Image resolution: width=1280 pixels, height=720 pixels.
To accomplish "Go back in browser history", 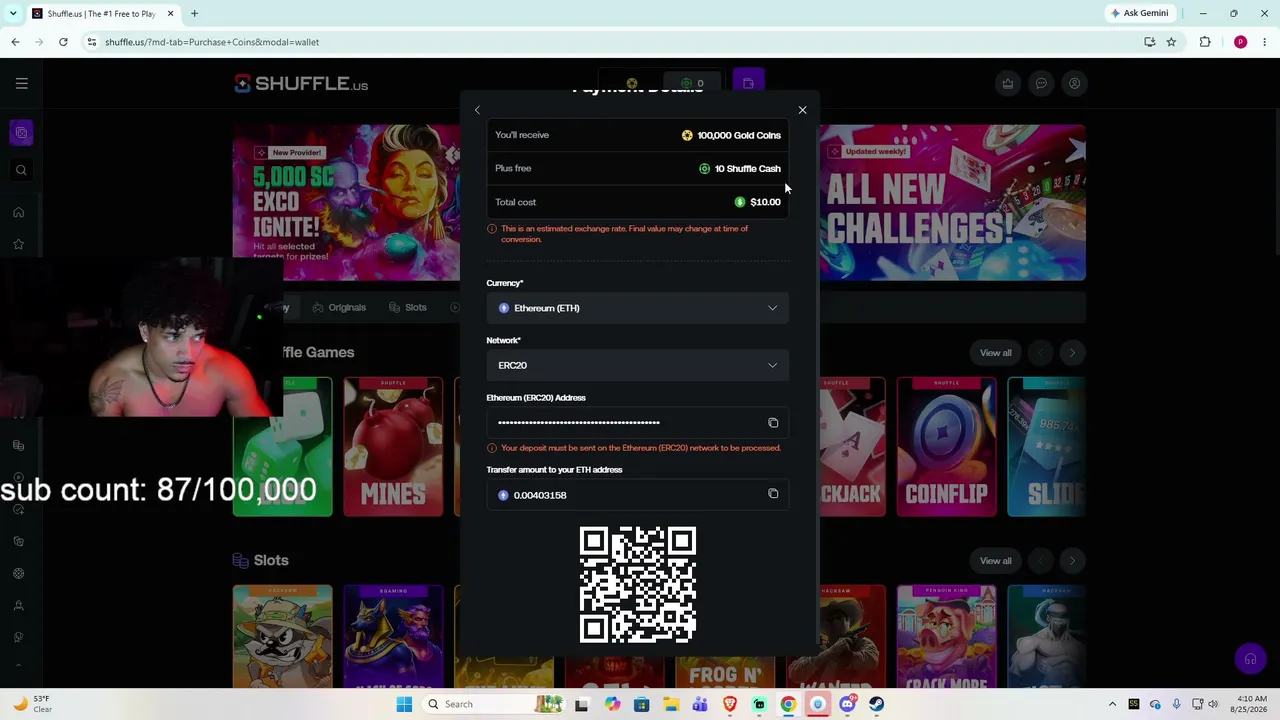I will tap(15, 42).
